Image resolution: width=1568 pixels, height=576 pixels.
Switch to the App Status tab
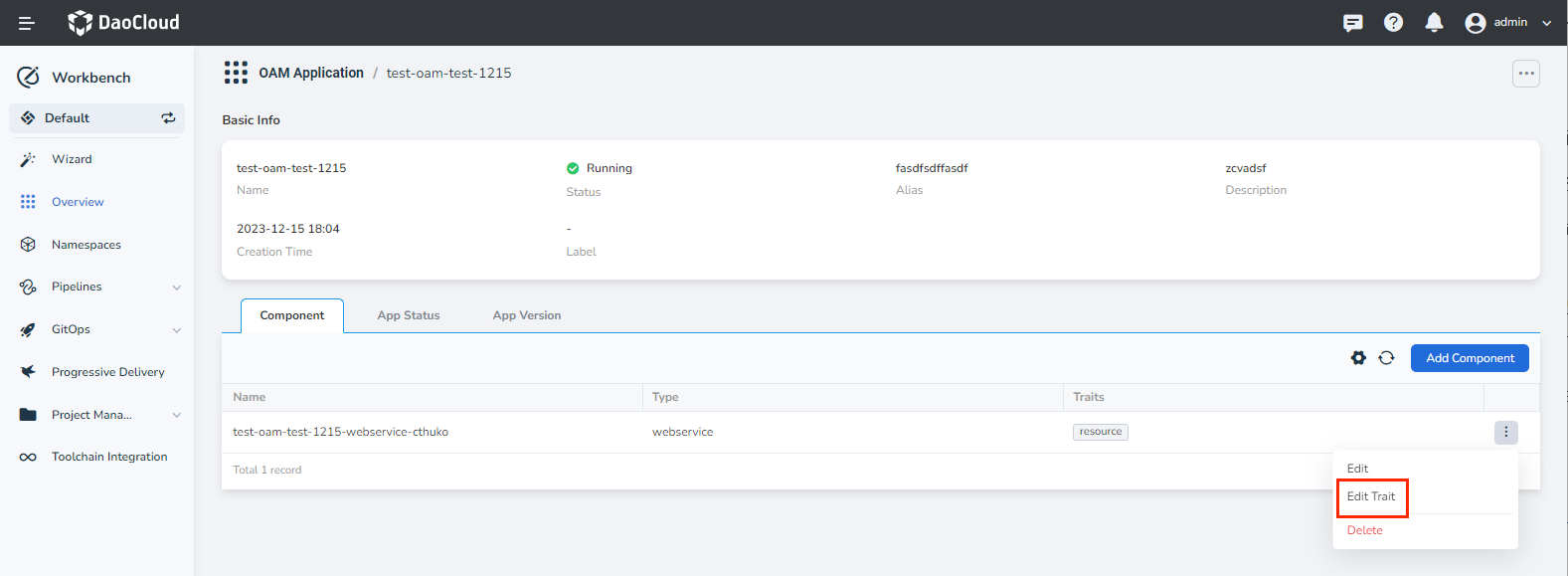pos(408,315)
